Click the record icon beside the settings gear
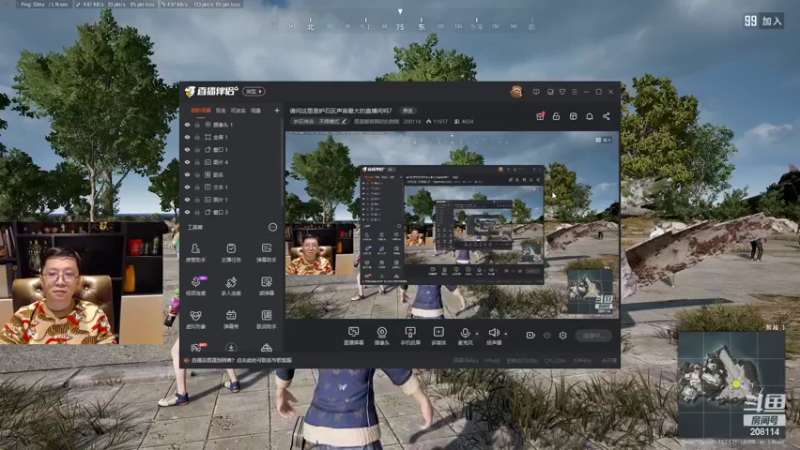Screen dimensions: 800x450 coord(531,335)
